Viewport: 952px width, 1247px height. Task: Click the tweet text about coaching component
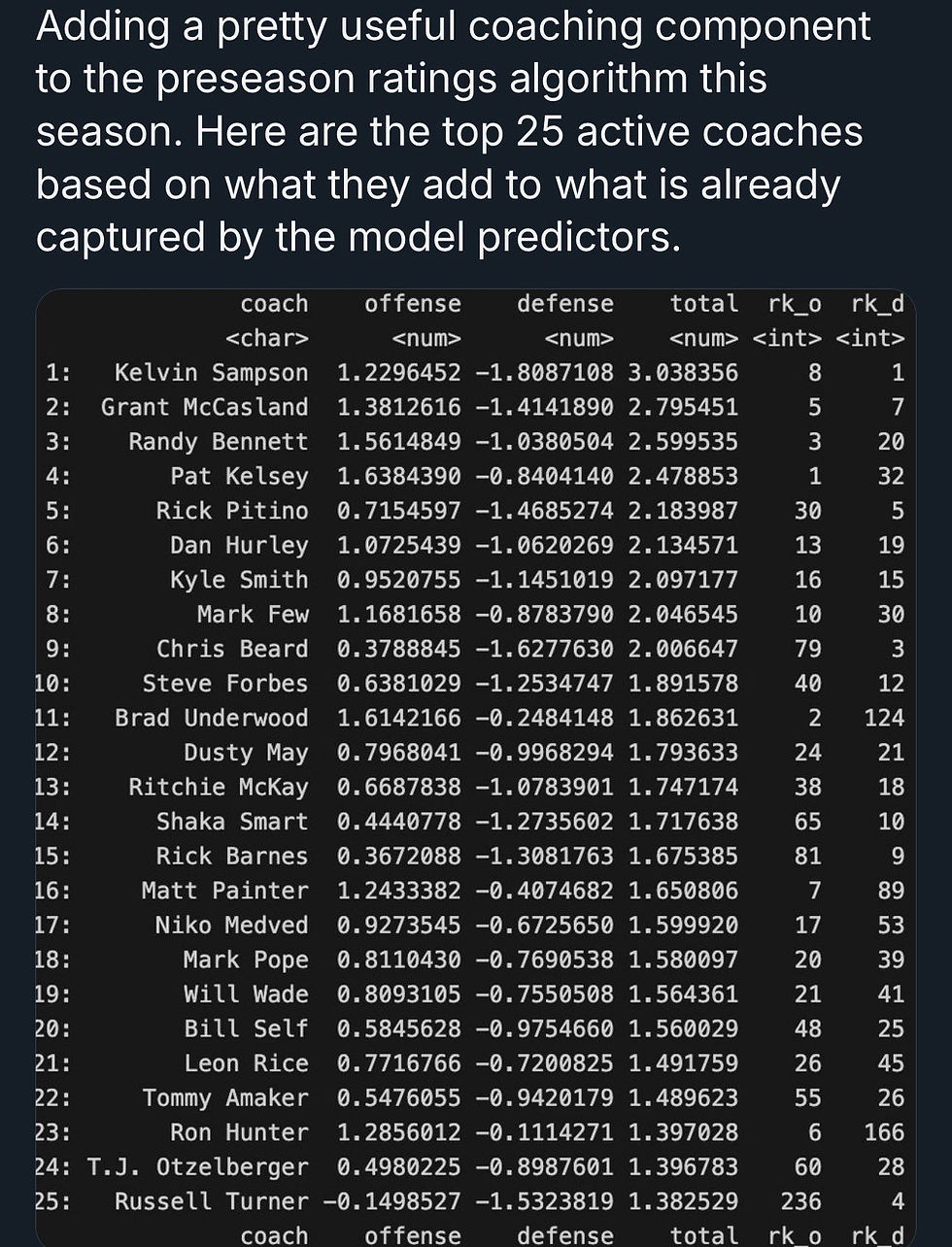coord(452,131)
